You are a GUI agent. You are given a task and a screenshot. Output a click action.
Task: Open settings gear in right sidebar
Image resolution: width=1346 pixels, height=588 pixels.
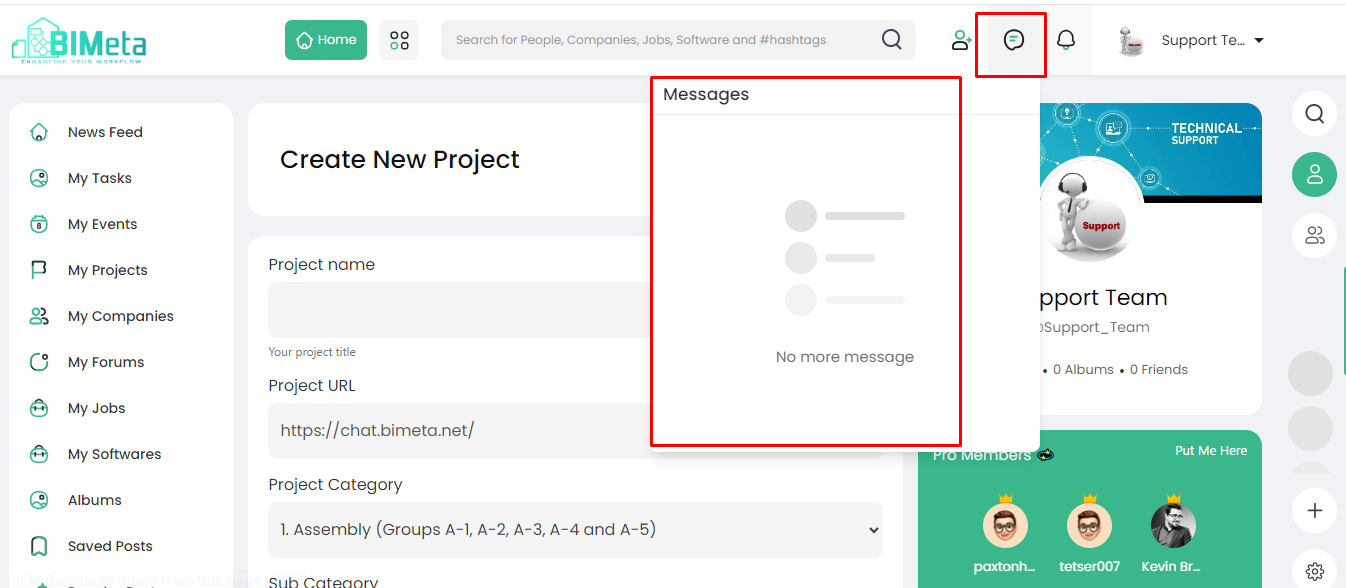1314,572
